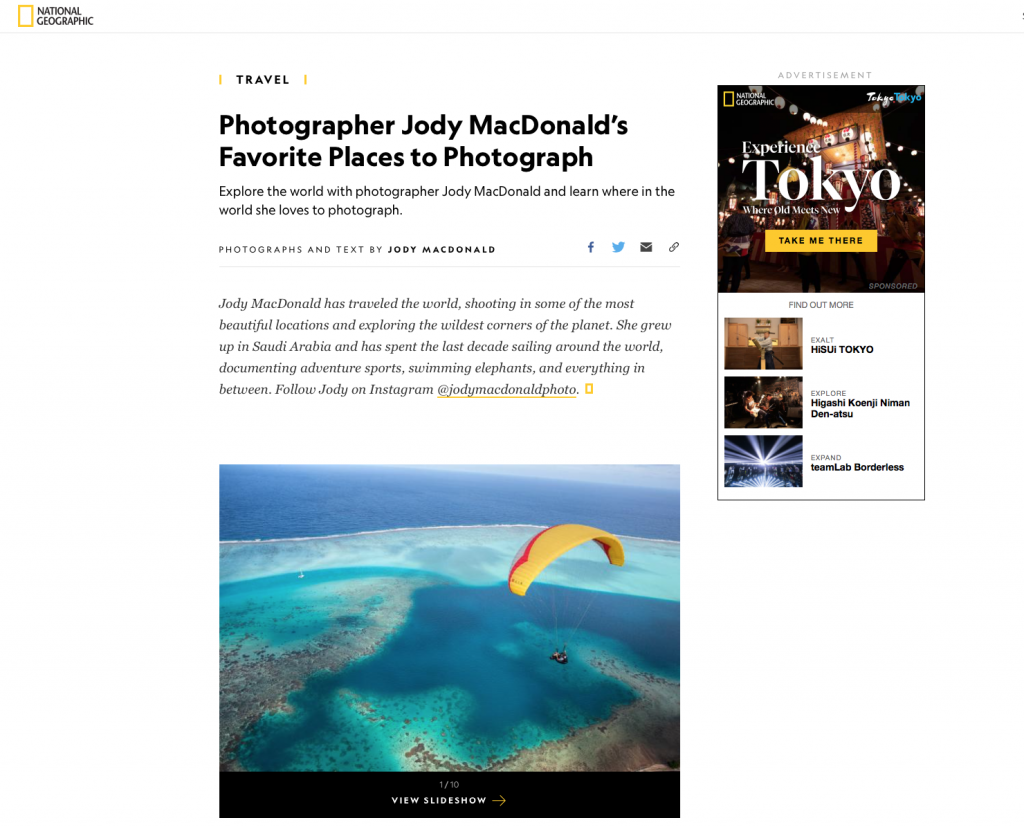
Task: Share article on Twitter
Action: coord(618,247)
